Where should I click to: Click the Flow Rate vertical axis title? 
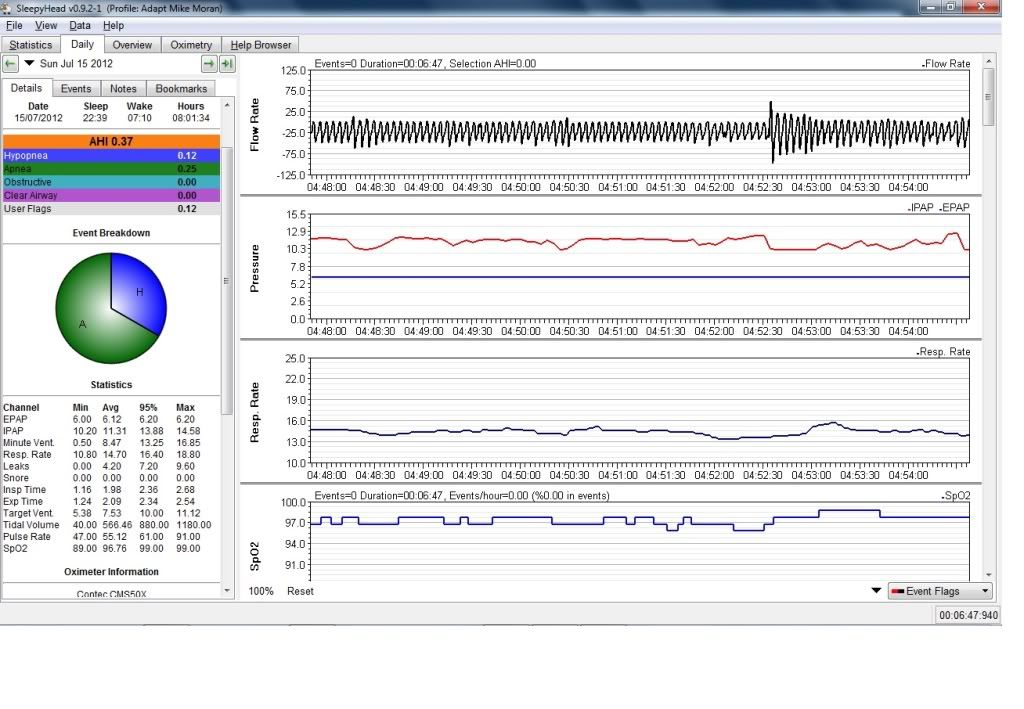tap(255, 125)
